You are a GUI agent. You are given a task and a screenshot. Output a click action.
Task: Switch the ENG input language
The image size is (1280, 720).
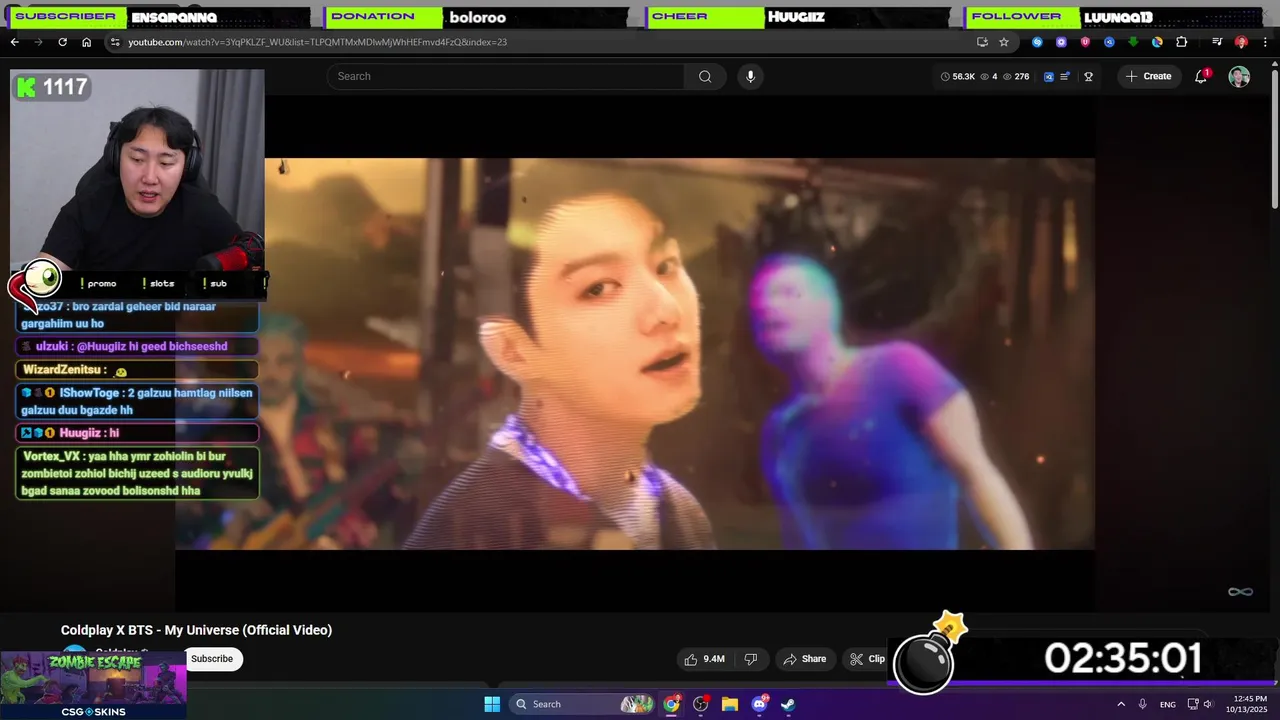1168,704
